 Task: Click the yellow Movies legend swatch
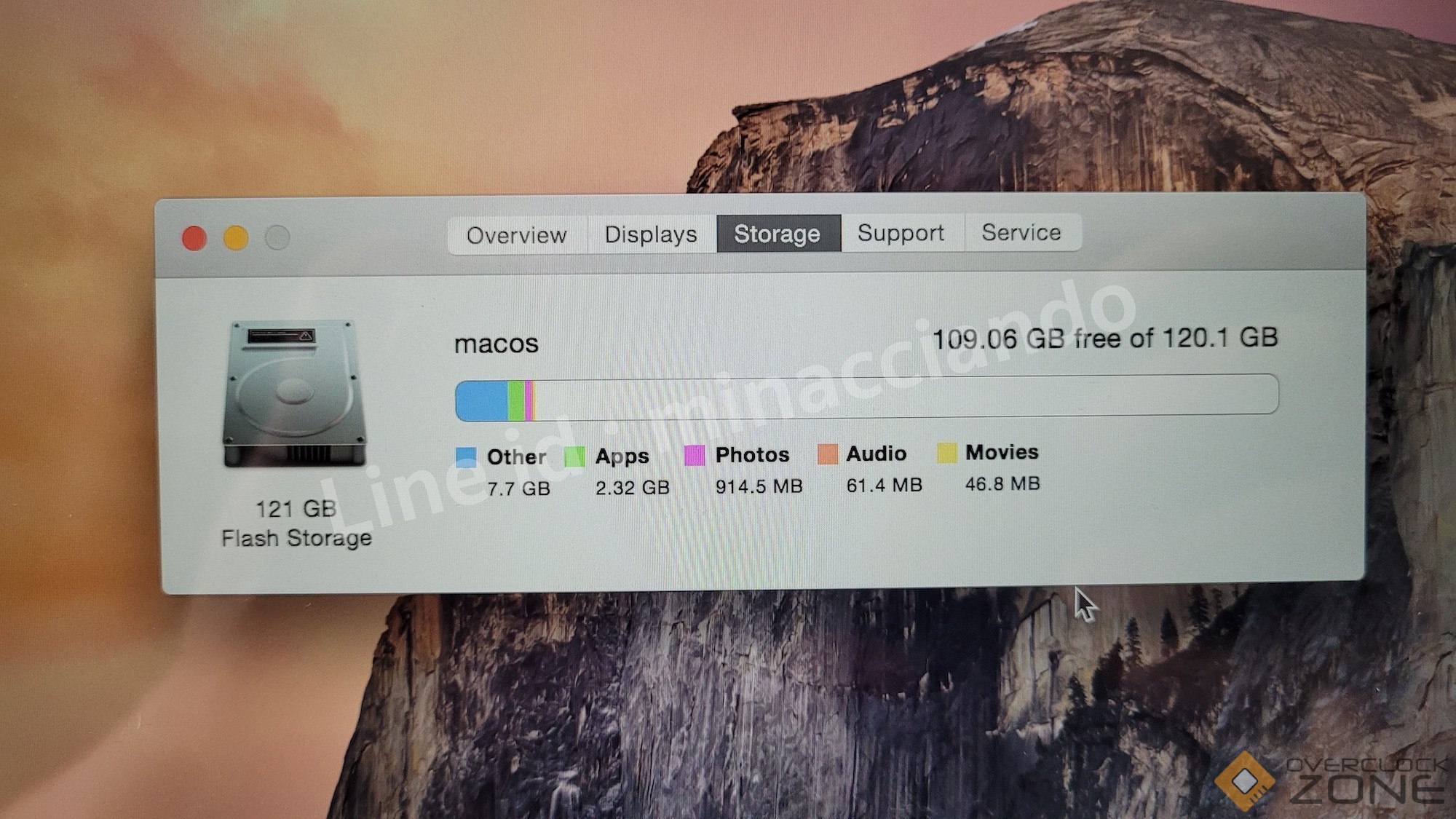946,452
